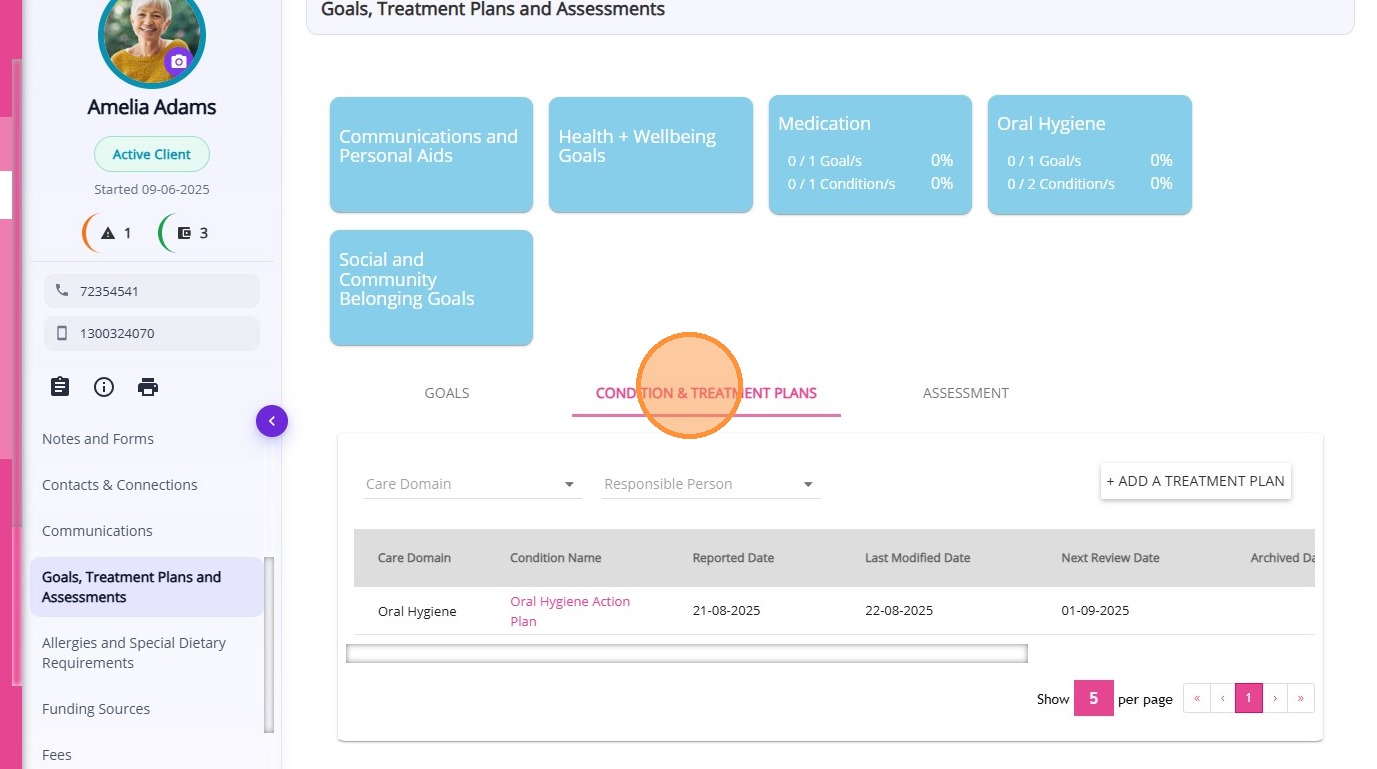The width and height of the screenshot is (1377, 769).
Task: Click the landline phone number icon
Action: [x=62, y=291]
